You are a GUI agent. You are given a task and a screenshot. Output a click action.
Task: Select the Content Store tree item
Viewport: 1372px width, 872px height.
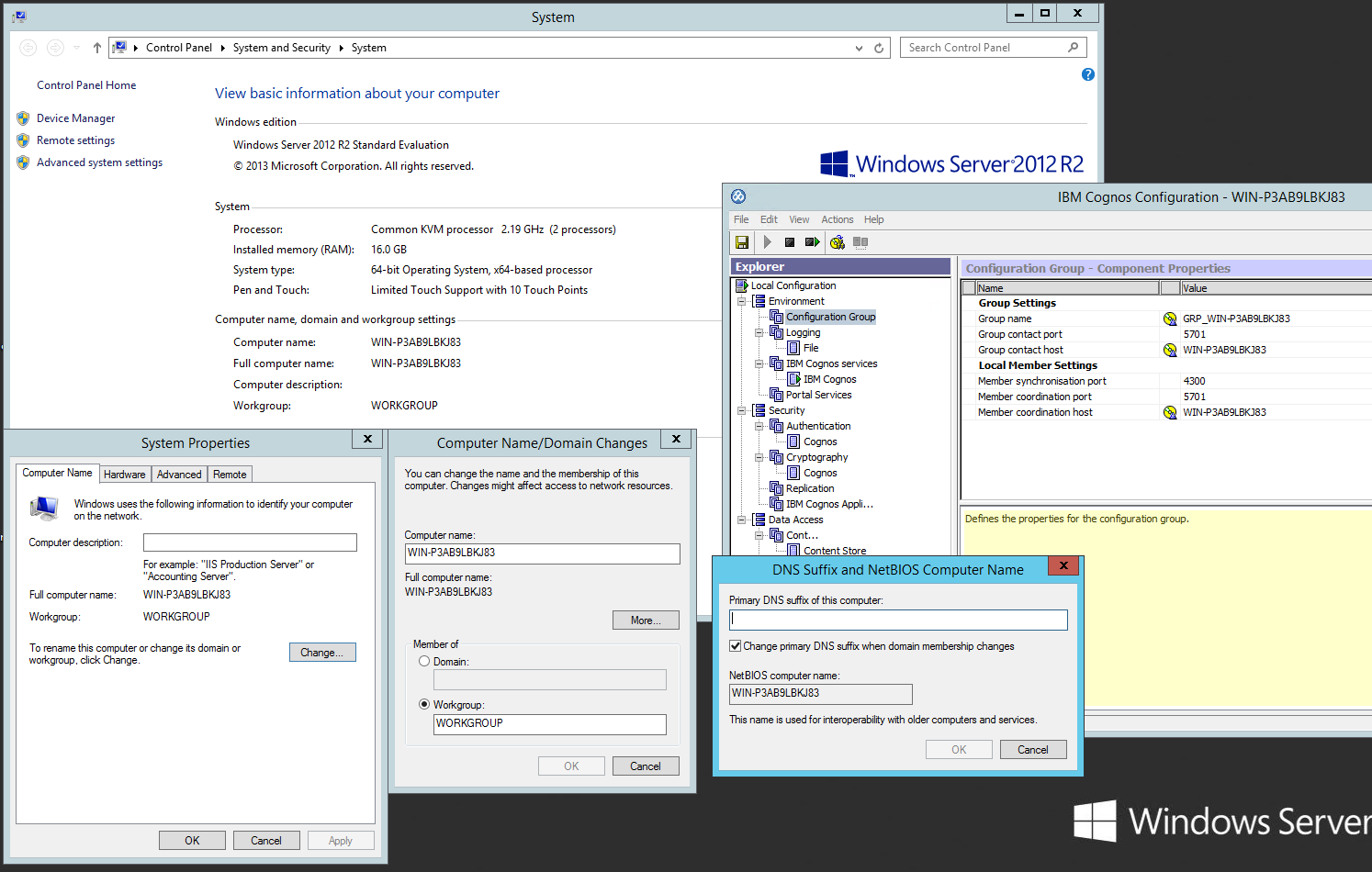tap(835, 551)
